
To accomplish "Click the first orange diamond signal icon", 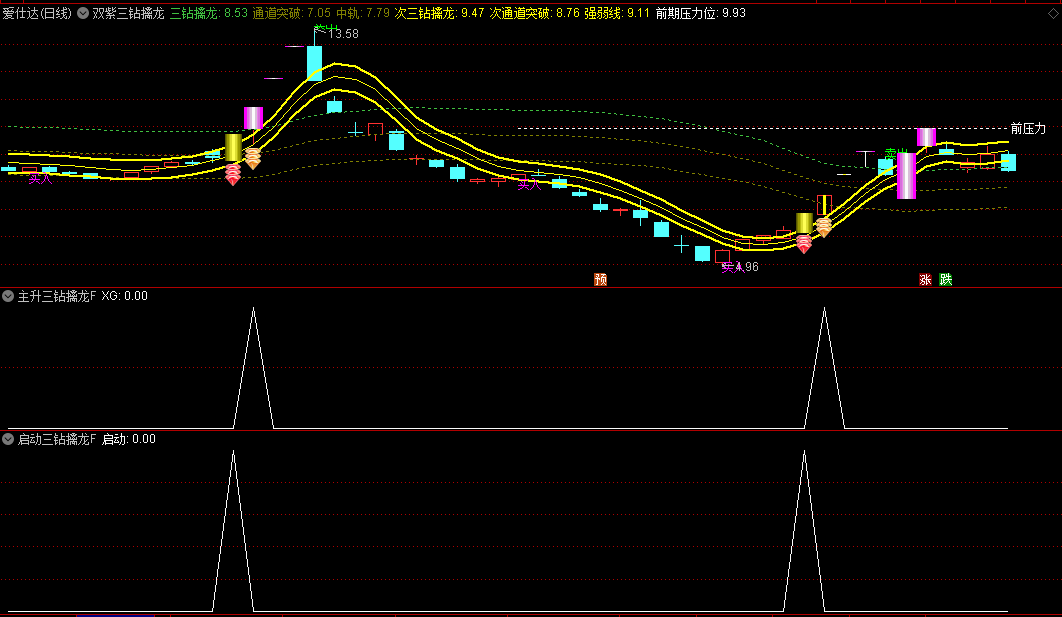I will (253, 158).
